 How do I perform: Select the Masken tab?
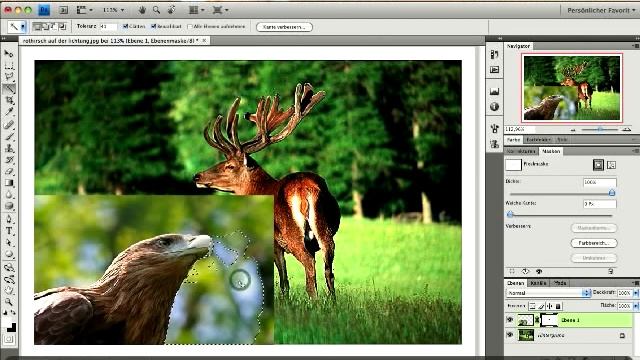[551, 151]
